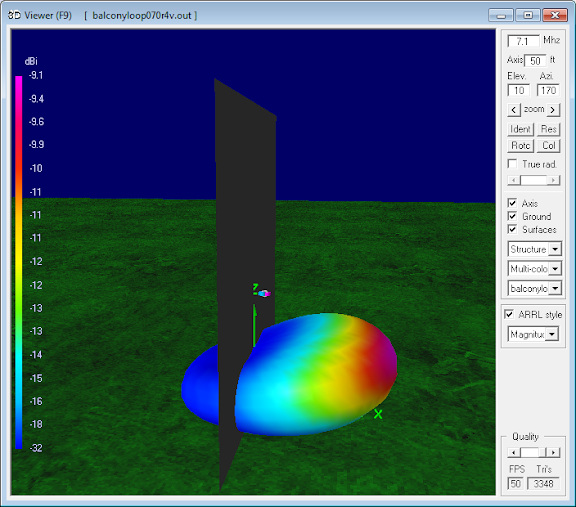
Task: Click the dBi scale label
Action: (31, 61)
